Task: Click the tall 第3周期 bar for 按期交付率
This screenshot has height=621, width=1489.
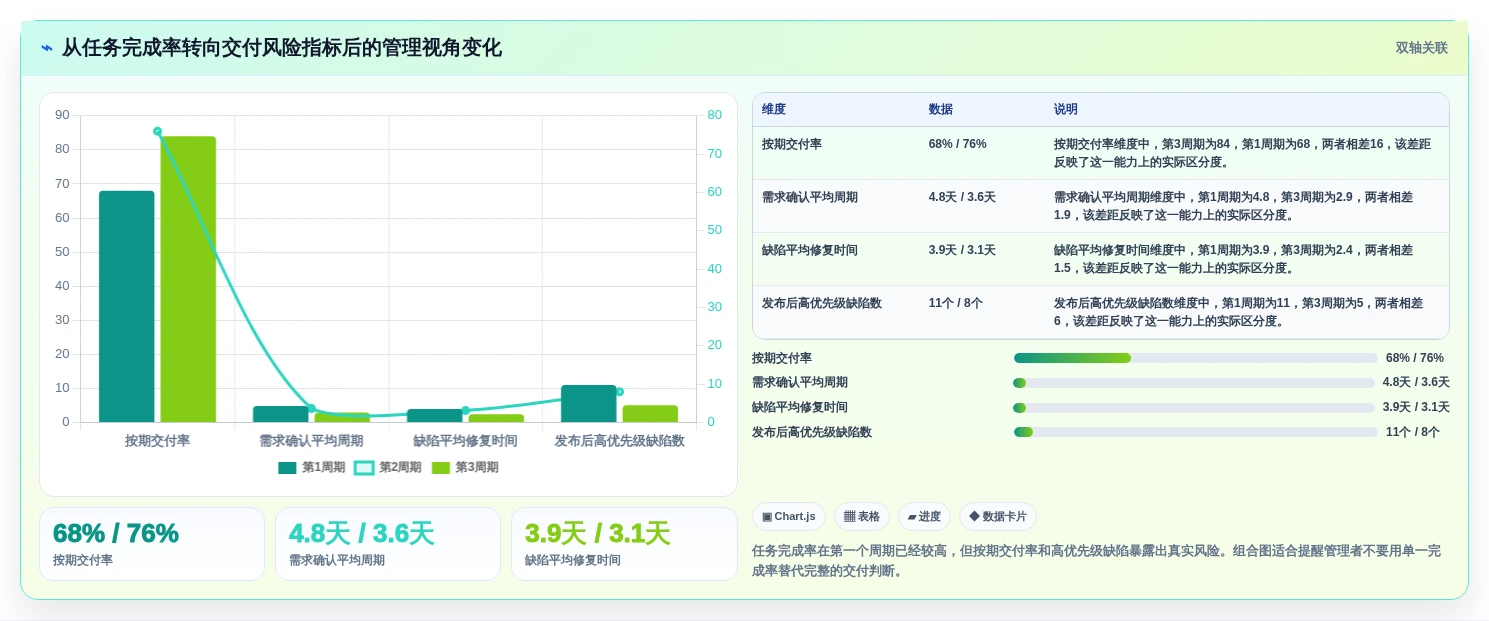Action: [188, 279]
